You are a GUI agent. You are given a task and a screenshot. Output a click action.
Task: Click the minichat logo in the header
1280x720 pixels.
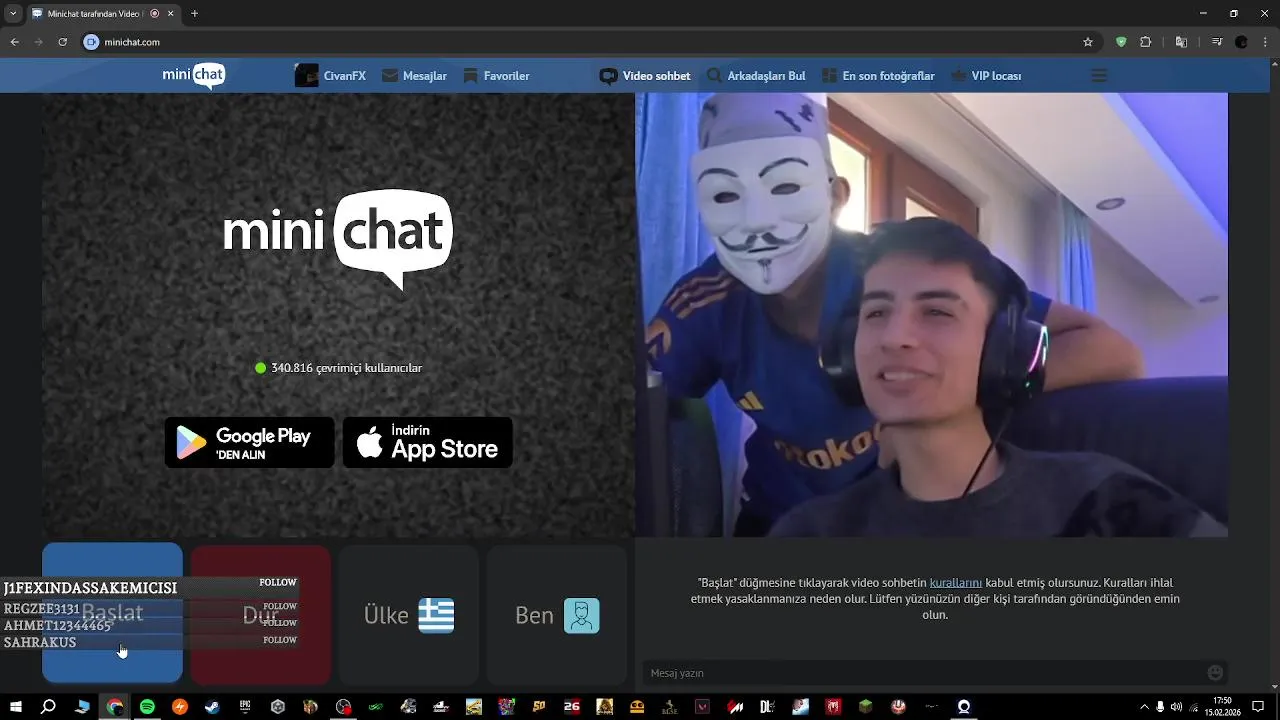[x=194, y=75]
